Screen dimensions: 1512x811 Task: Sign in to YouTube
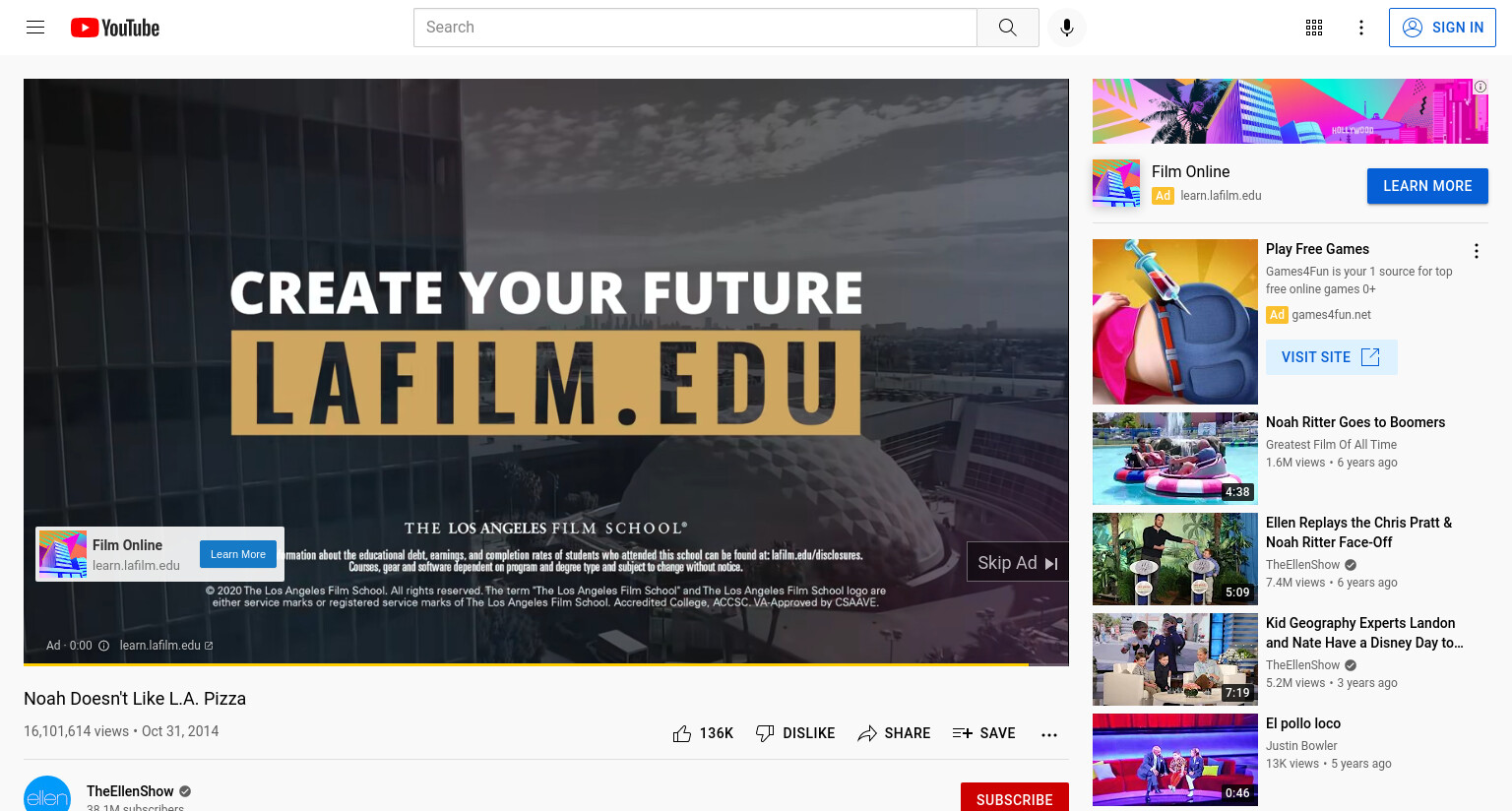coord(1442,28)
